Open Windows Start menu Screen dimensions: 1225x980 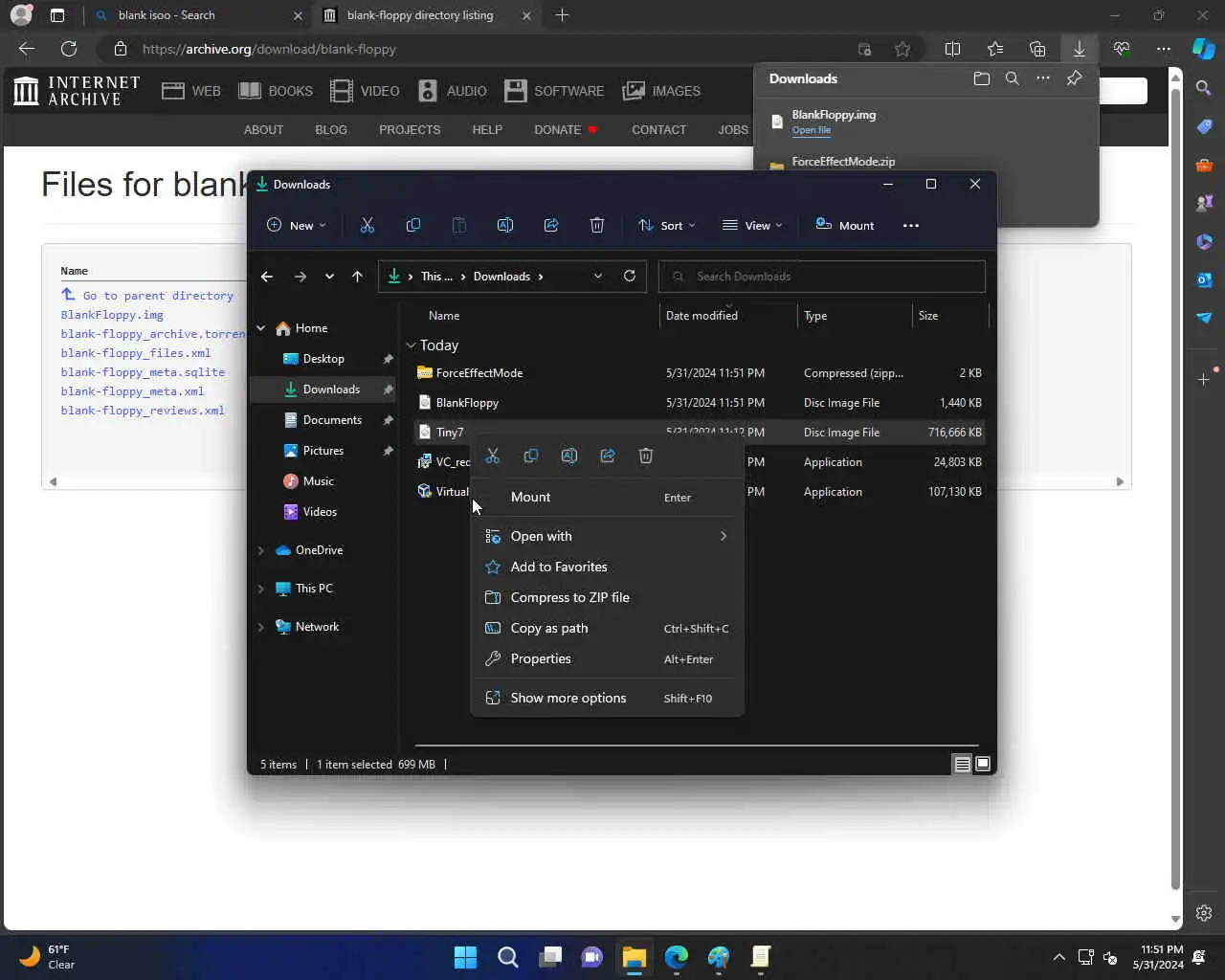click(x=466, y=957)
